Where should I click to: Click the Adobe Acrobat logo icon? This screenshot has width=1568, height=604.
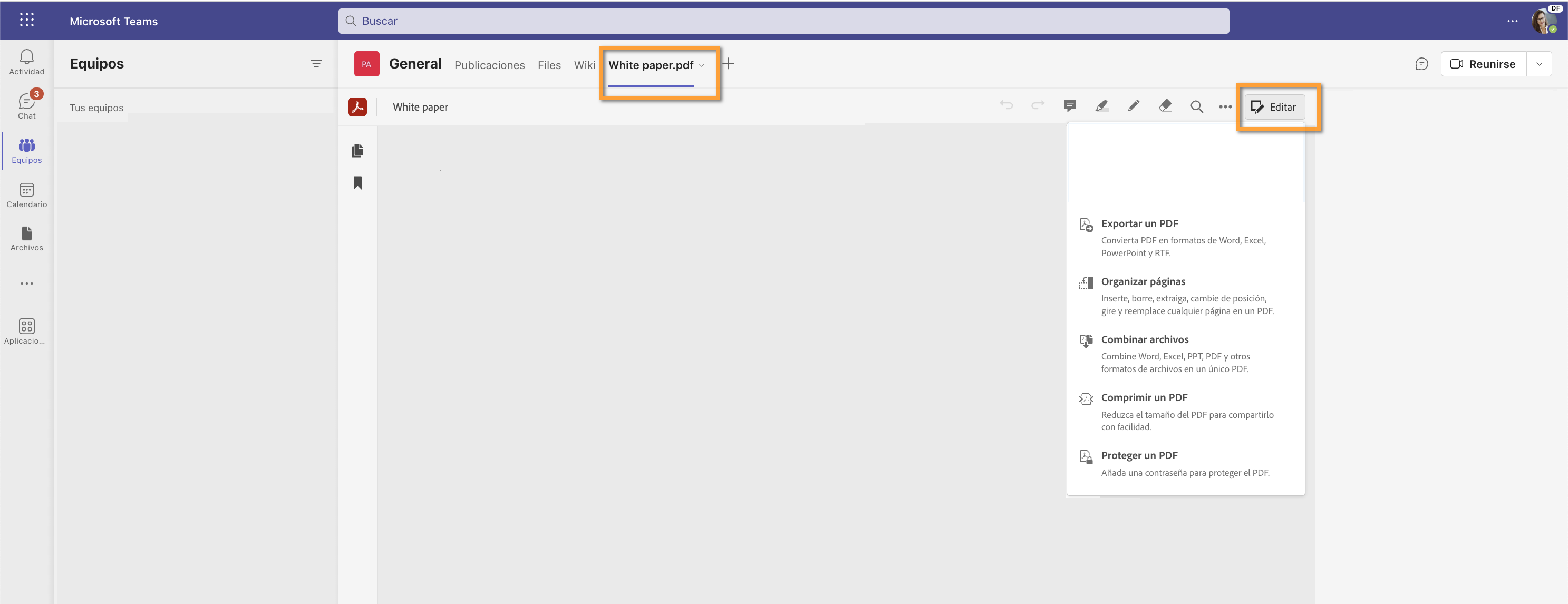pos(358,106)
